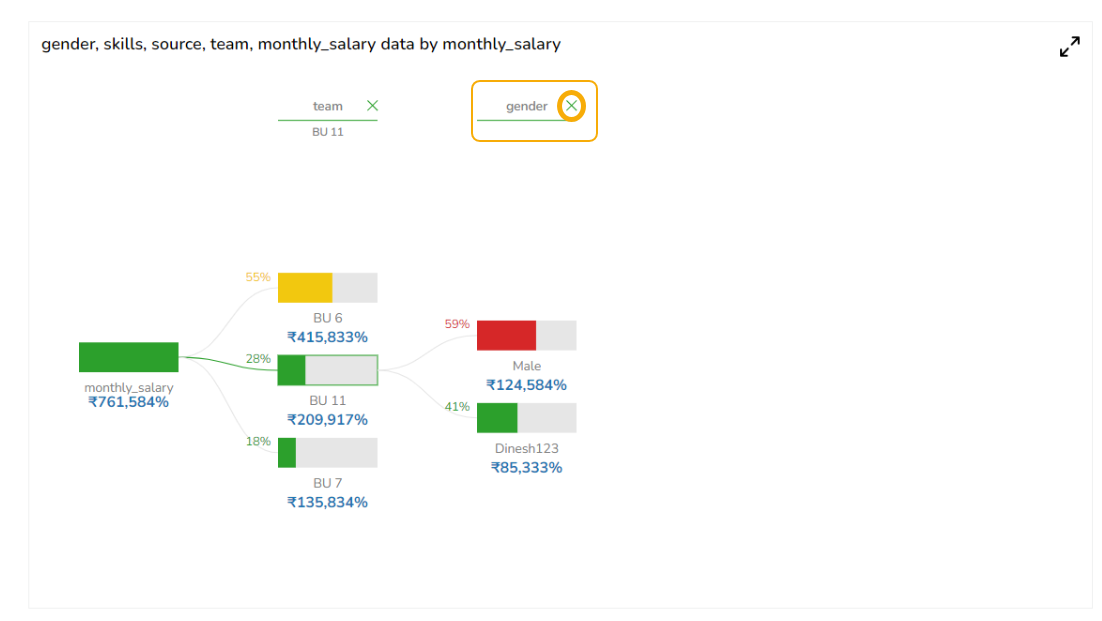This screenshot has width=1102, height=621.
Task: Click the ₹124,584% value under Male
Action: pyautogui.click(x=526, y=385)
